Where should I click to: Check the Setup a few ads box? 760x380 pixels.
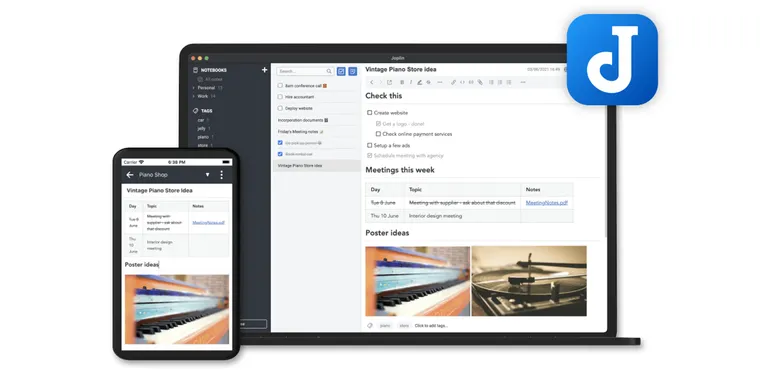[x=369, y=145]
